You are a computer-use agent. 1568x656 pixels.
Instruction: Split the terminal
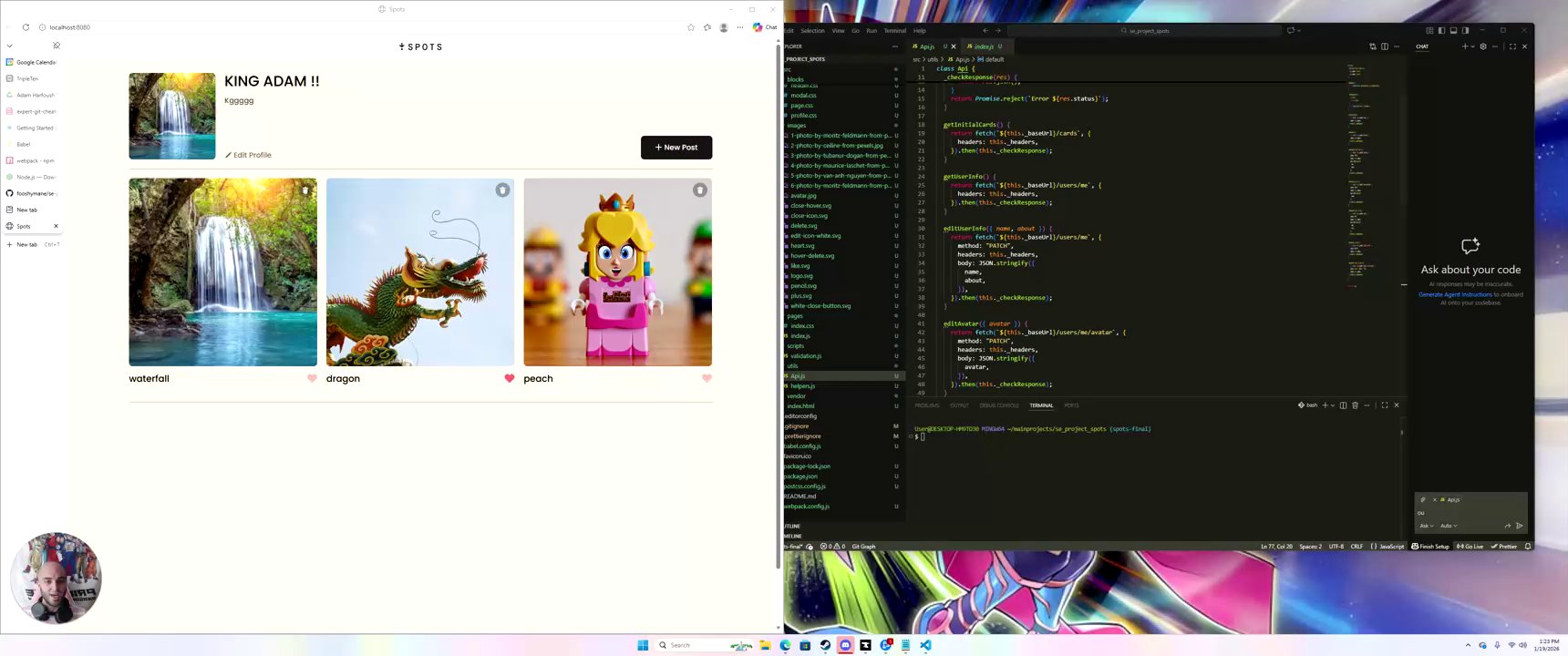tap(1343, 405)
